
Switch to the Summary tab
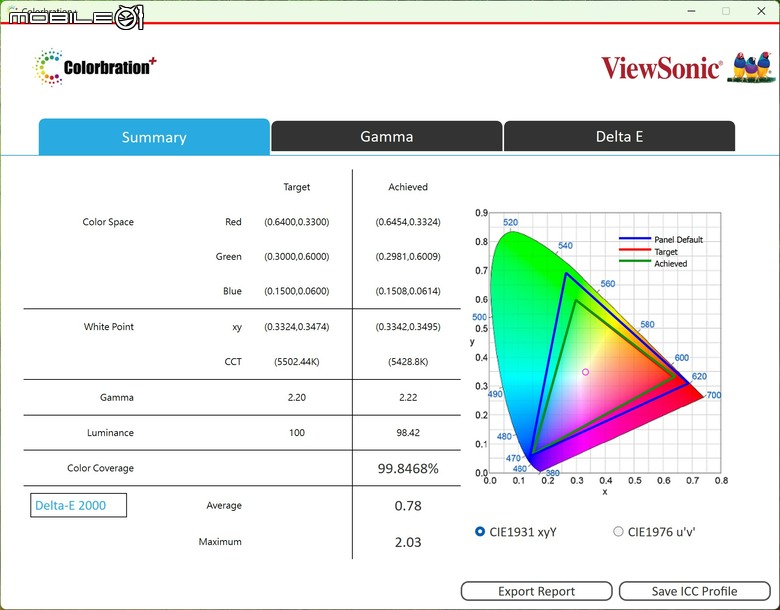pos(154,136)
